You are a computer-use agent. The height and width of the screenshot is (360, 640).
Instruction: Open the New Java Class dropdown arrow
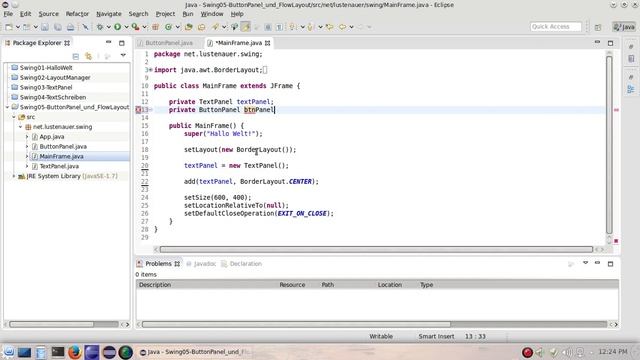[178, 27]
